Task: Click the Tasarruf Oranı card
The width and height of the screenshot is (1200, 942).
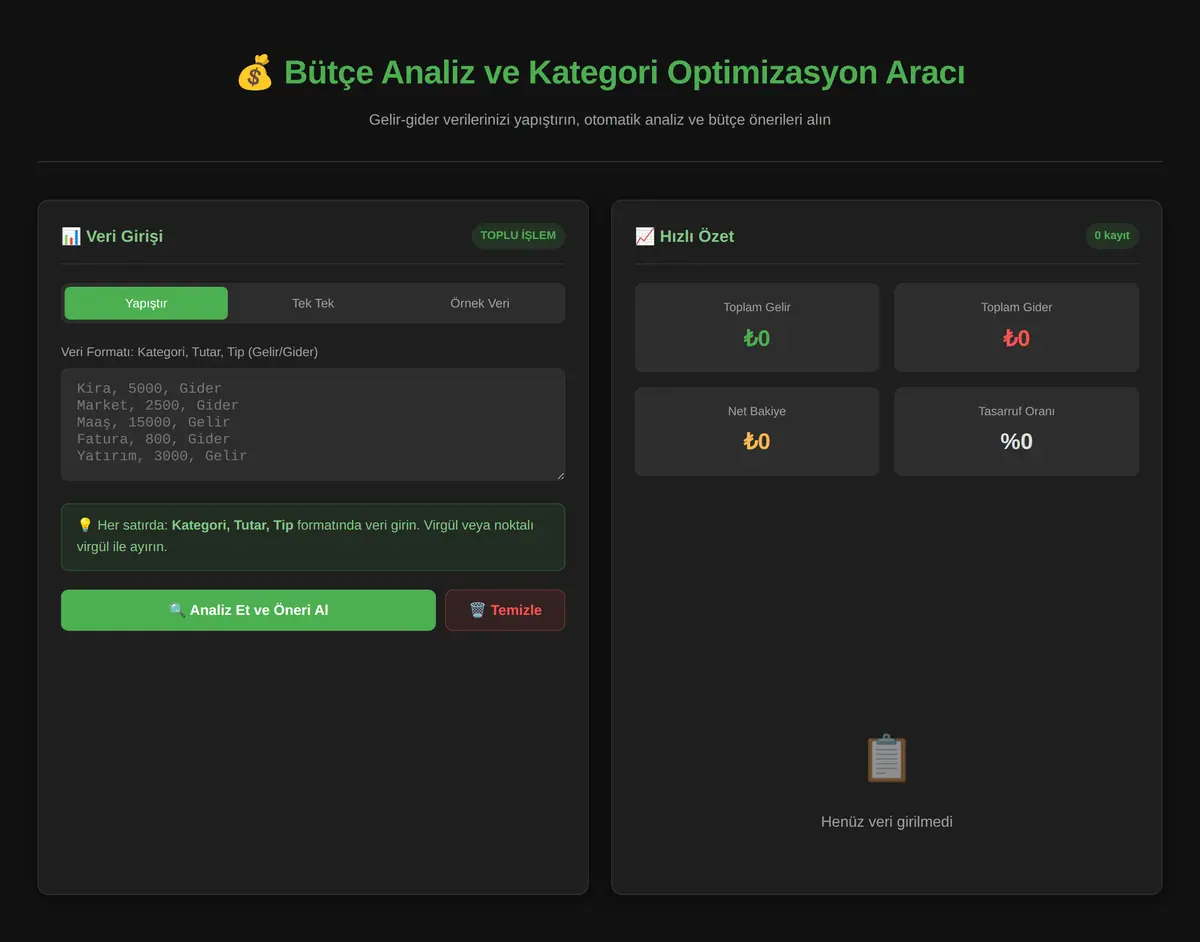Action: [x=1016, y=431]
